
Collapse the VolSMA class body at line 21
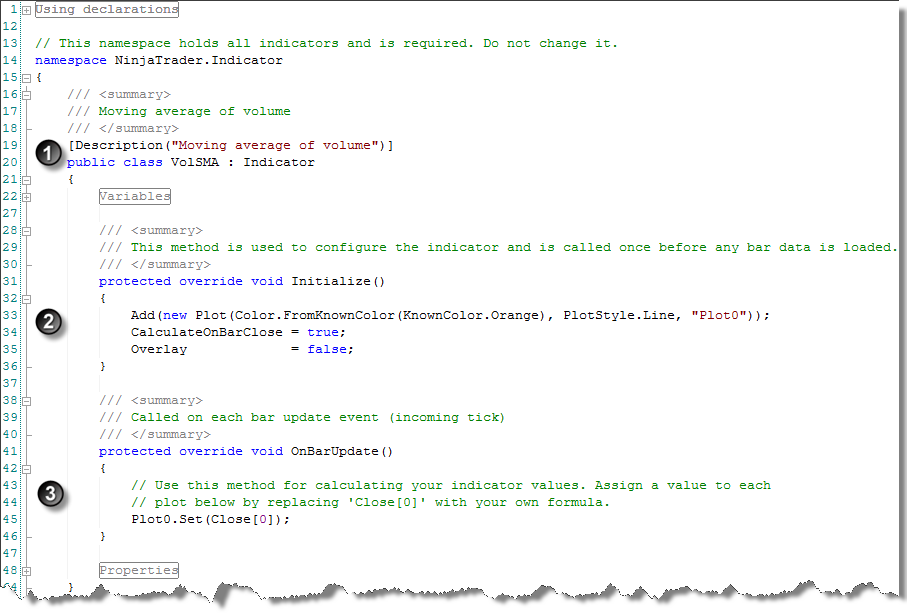[27, 180]
